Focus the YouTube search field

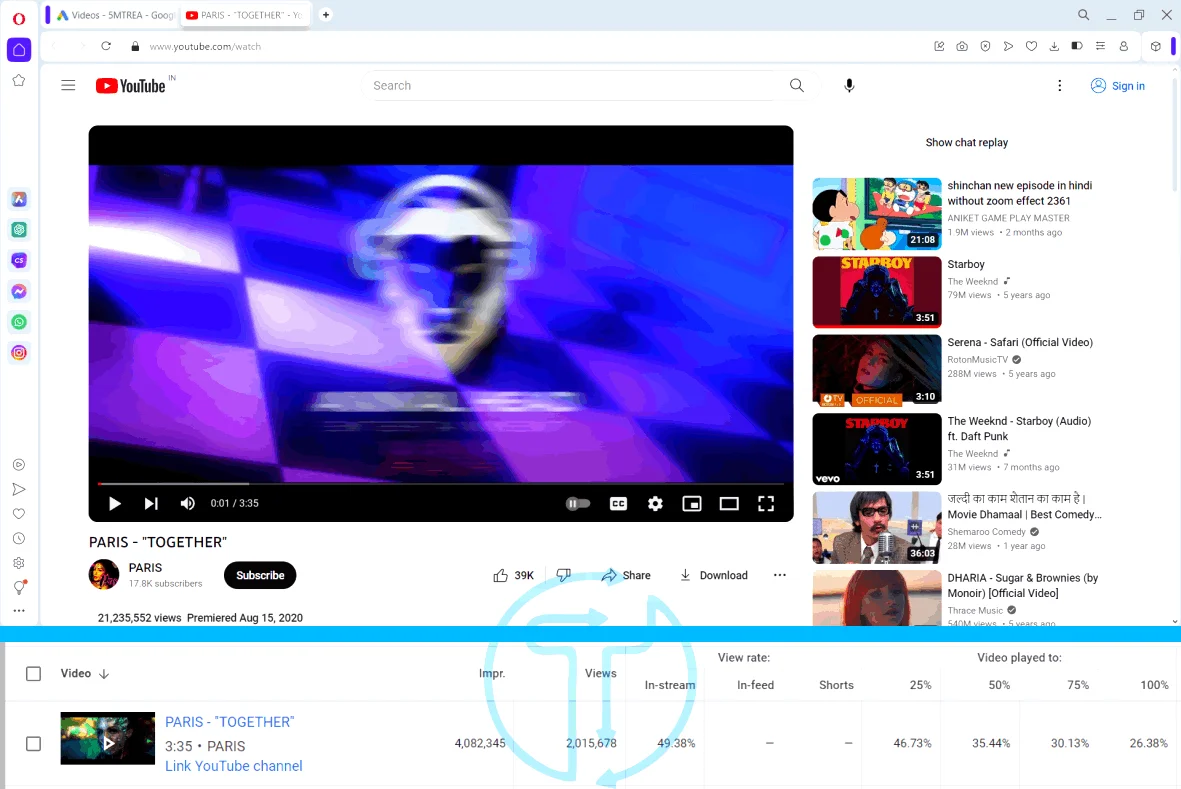click(x=572, y=86)
